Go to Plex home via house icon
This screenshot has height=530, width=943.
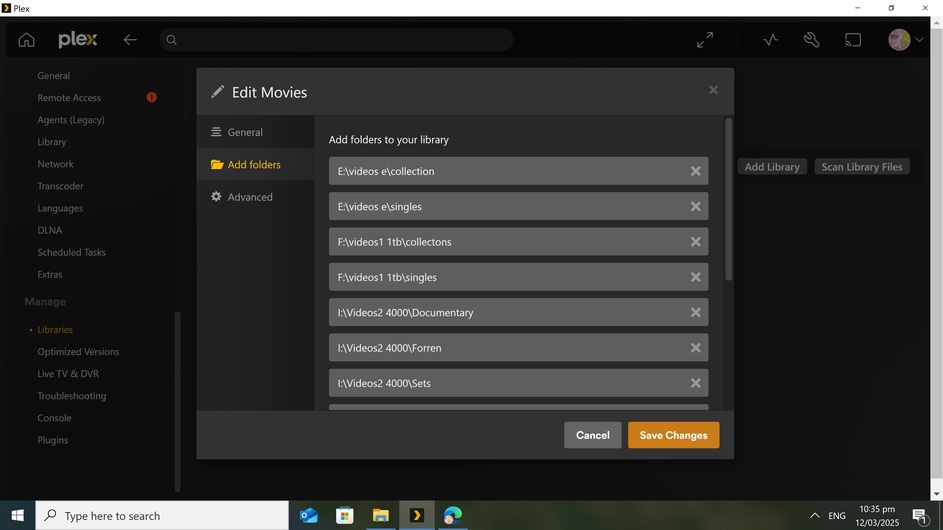[26, 40]
